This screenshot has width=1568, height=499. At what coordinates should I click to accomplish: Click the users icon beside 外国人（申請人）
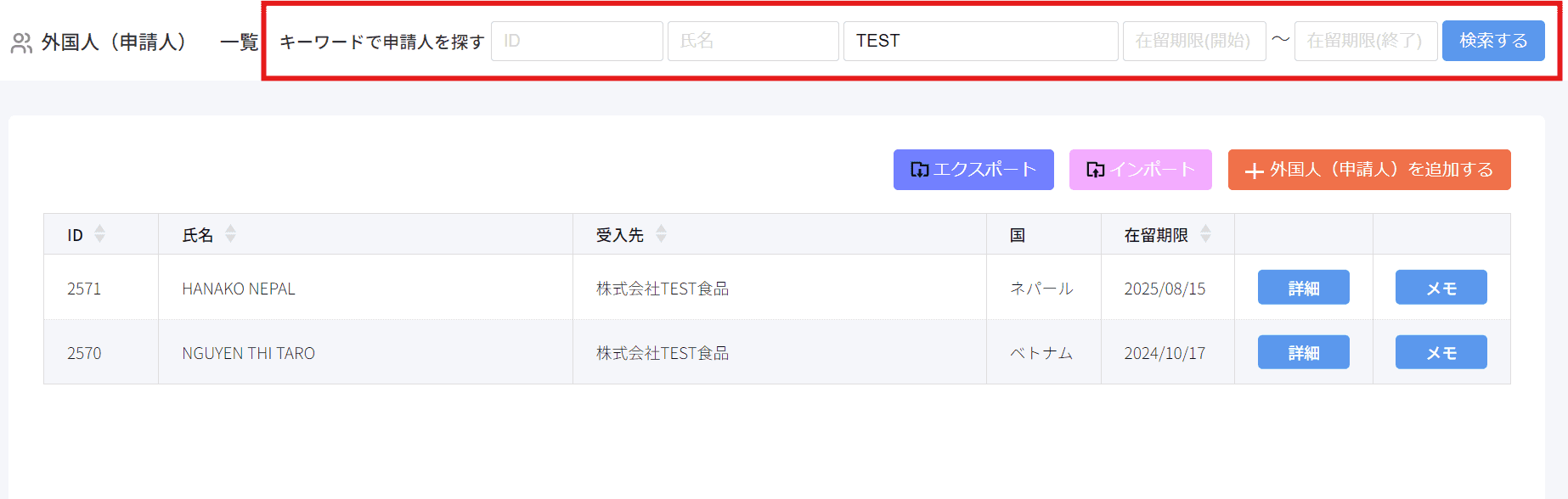pyautogui.click(x=21, y=42)
